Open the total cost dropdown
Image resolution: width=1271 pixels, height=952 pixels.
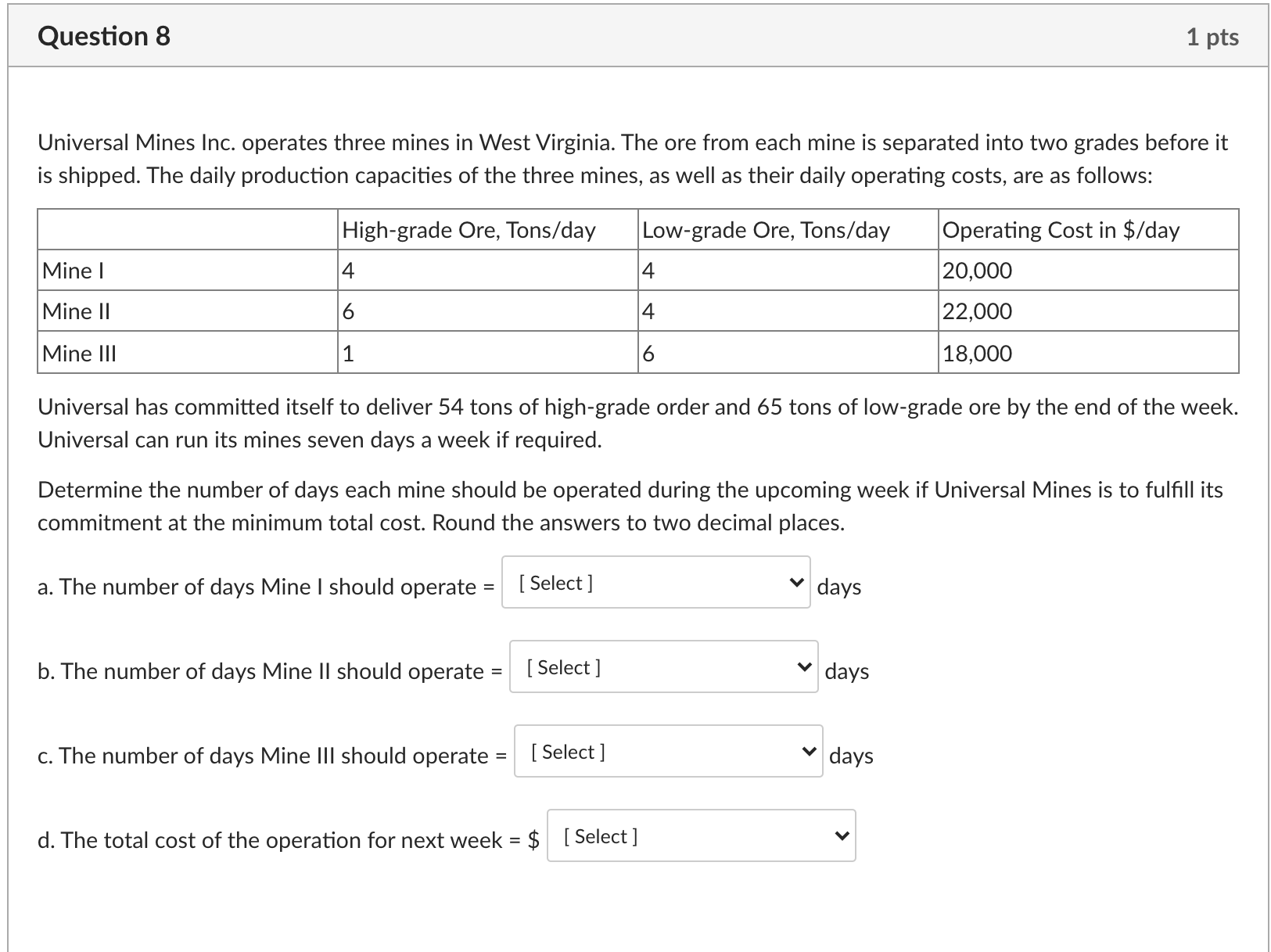(700, 835)
